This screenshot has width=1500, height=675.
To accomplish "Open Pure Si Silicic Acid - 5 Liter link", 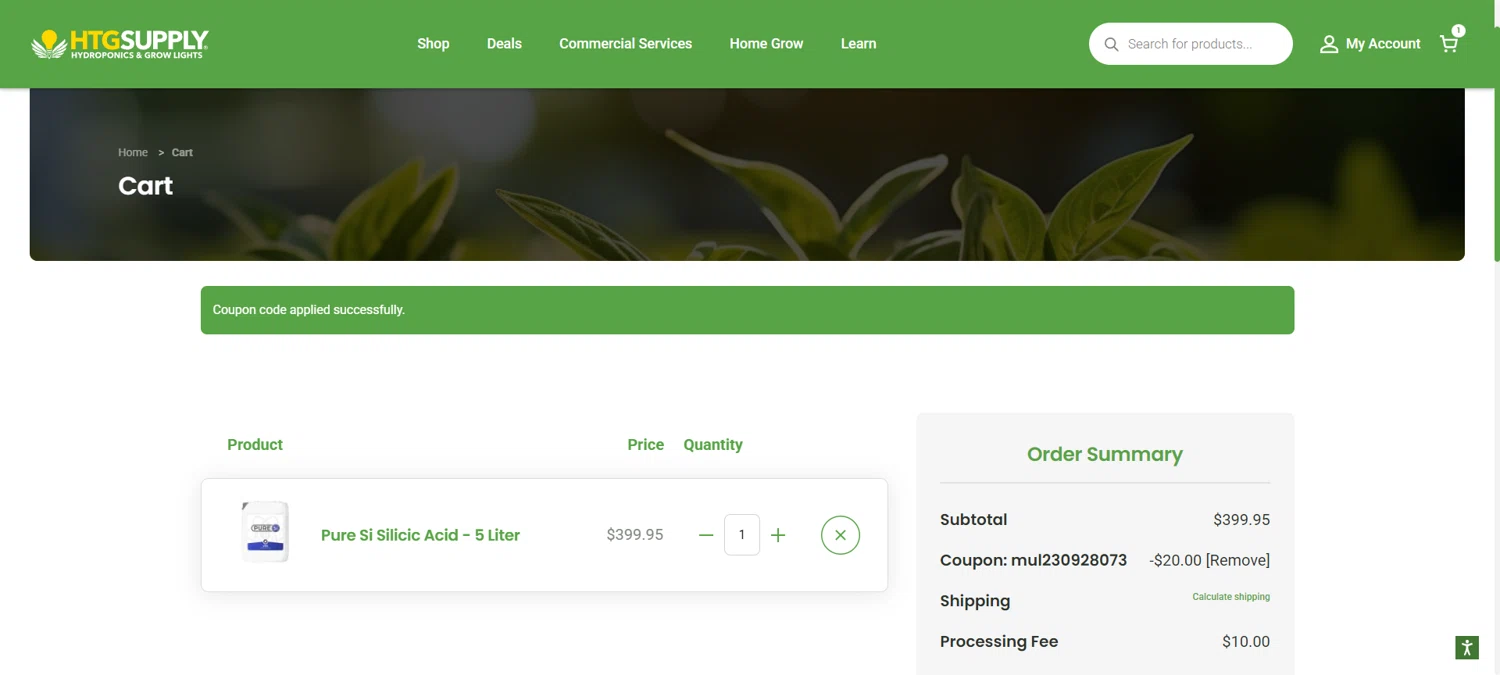I will point(420,535).
